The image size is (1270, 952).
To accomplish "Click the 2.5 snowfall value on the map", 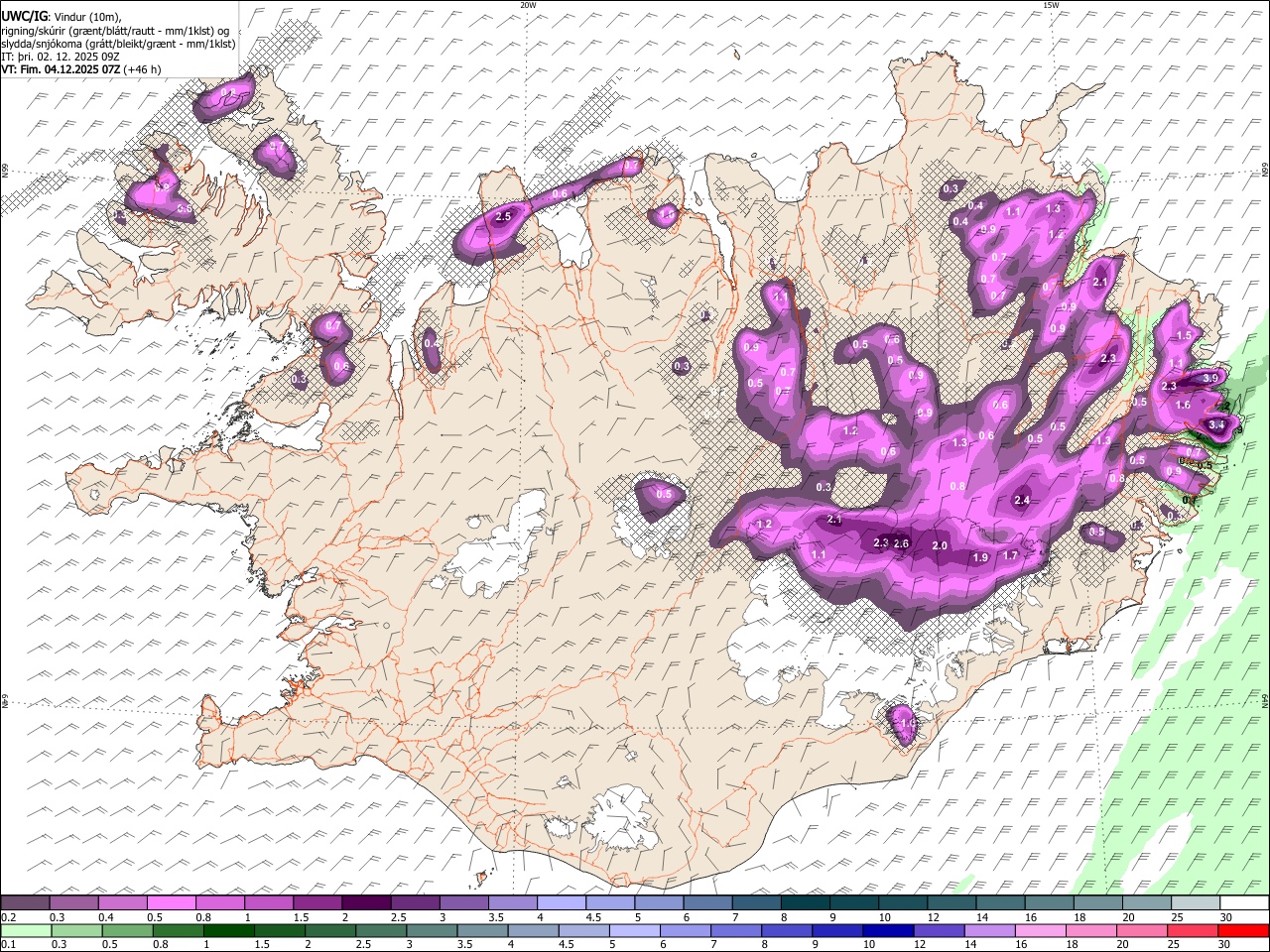I will click(503, 216).
